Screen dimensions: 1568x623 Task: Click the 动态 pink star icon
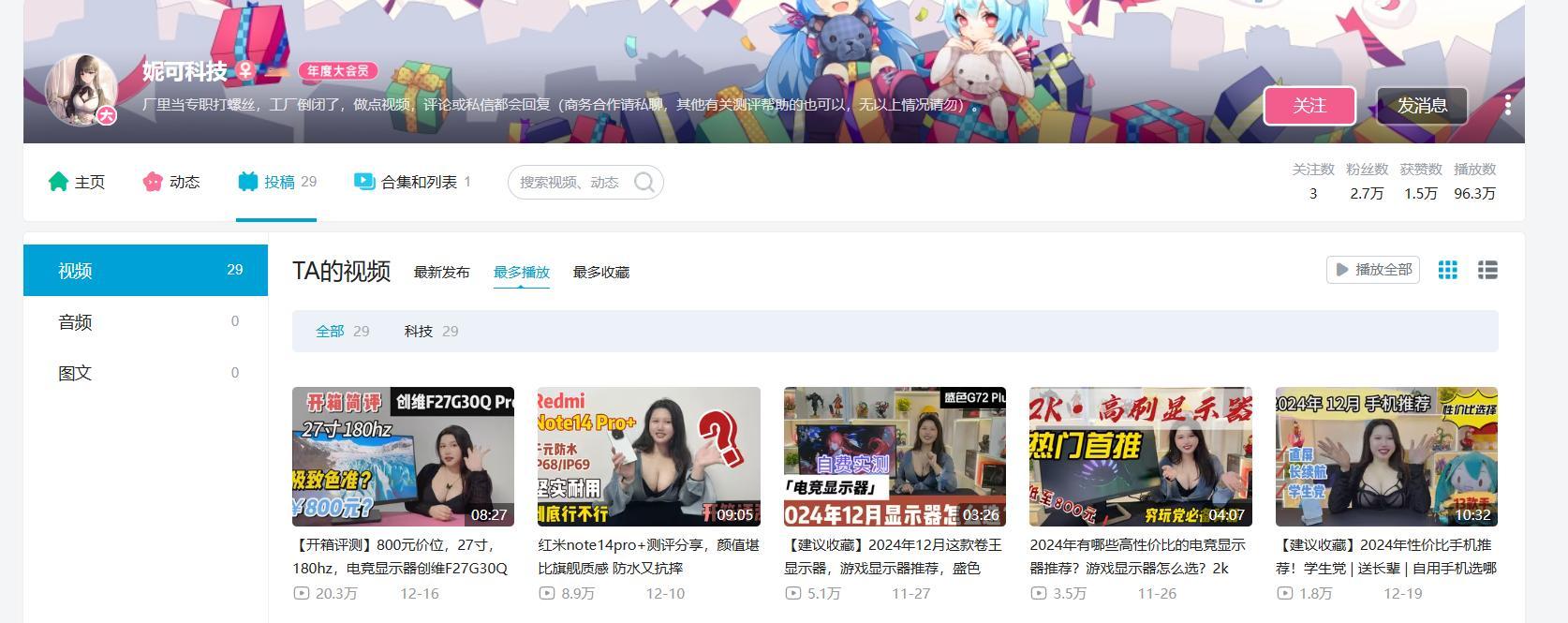[153, 181]
